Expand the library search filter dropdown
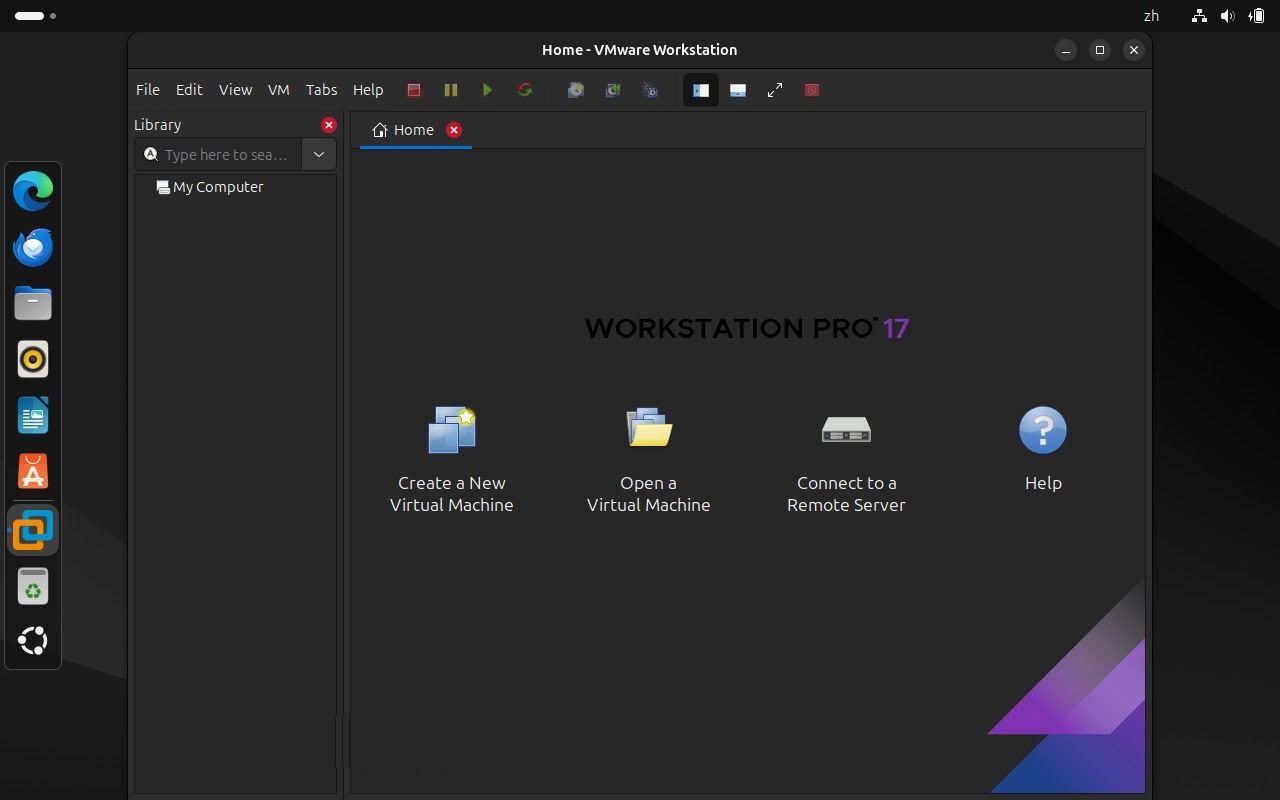 pyautogui.click(x=319, y=154)
